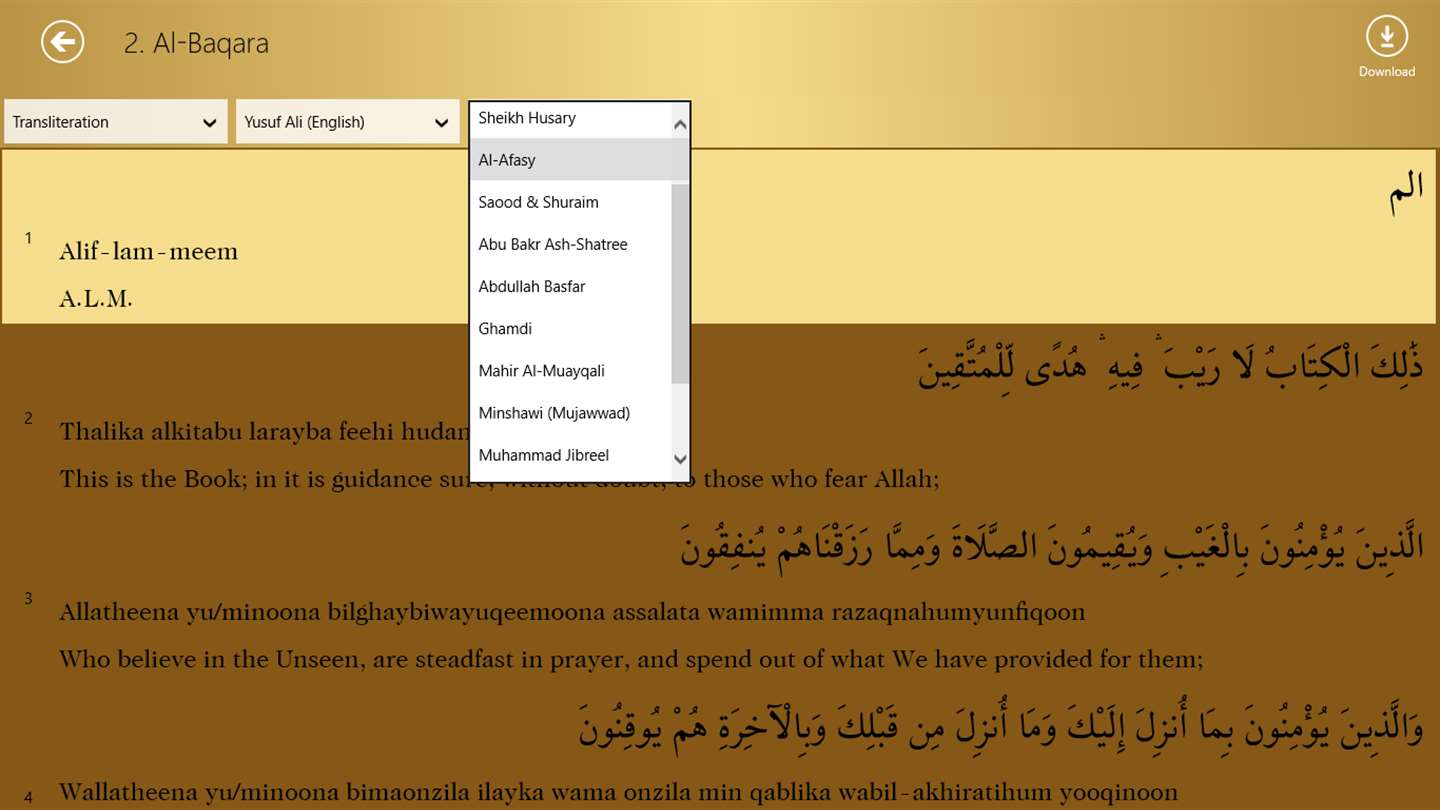Select Mahir Al-Muayqali reciter
Viewport: 1440px width, 810px height.
tap(570, 371)
